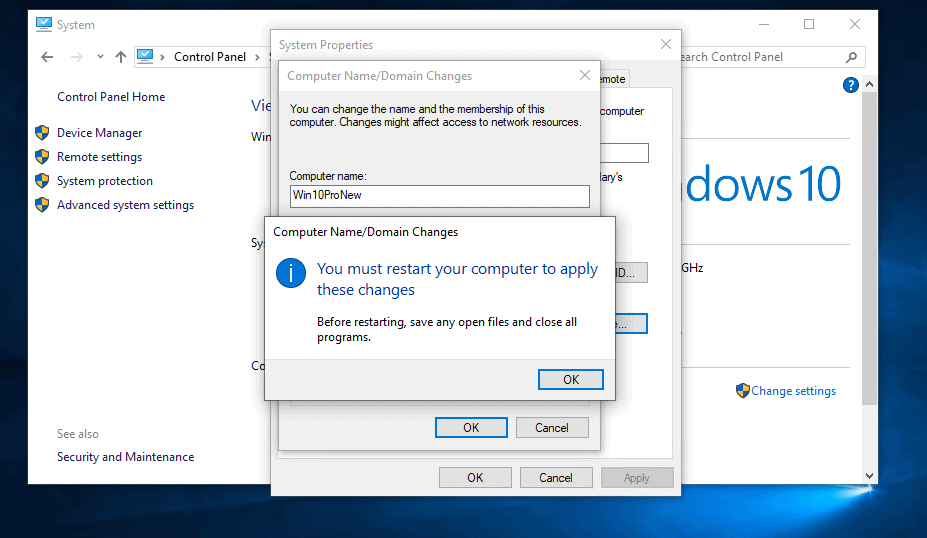Open Help with the blue question mark icon
The height and width of the screenshot is (538, 927).
click(850, 85)
